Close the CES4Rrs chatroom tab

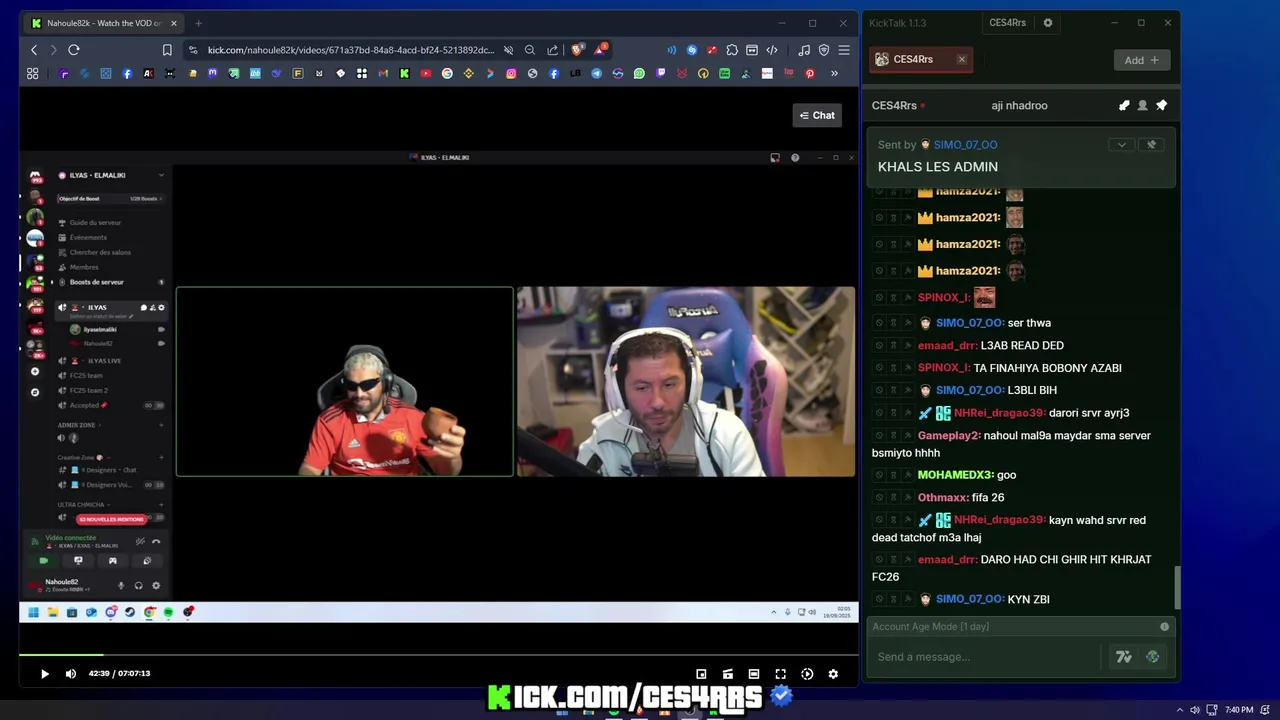tap(962, 60)
